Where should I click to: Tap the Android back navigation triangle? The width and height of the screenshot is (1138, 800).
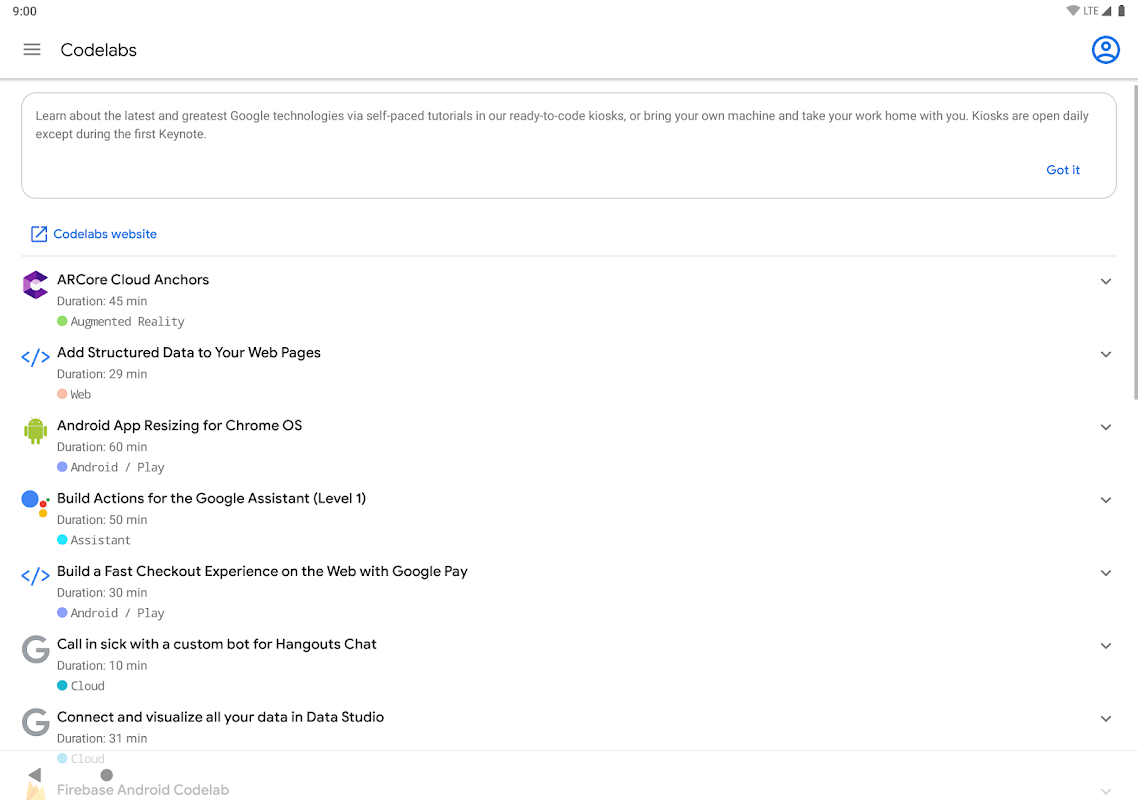click(x=34, y=775)
